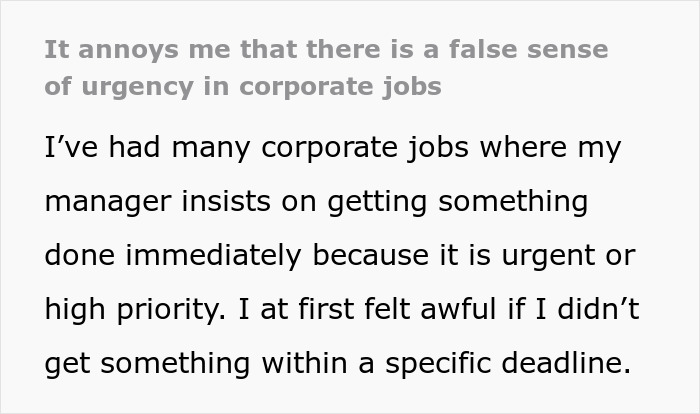Click the word "didn't" in the paragraph
Screen dimensions: 700x414
click(x=599, y=309)
